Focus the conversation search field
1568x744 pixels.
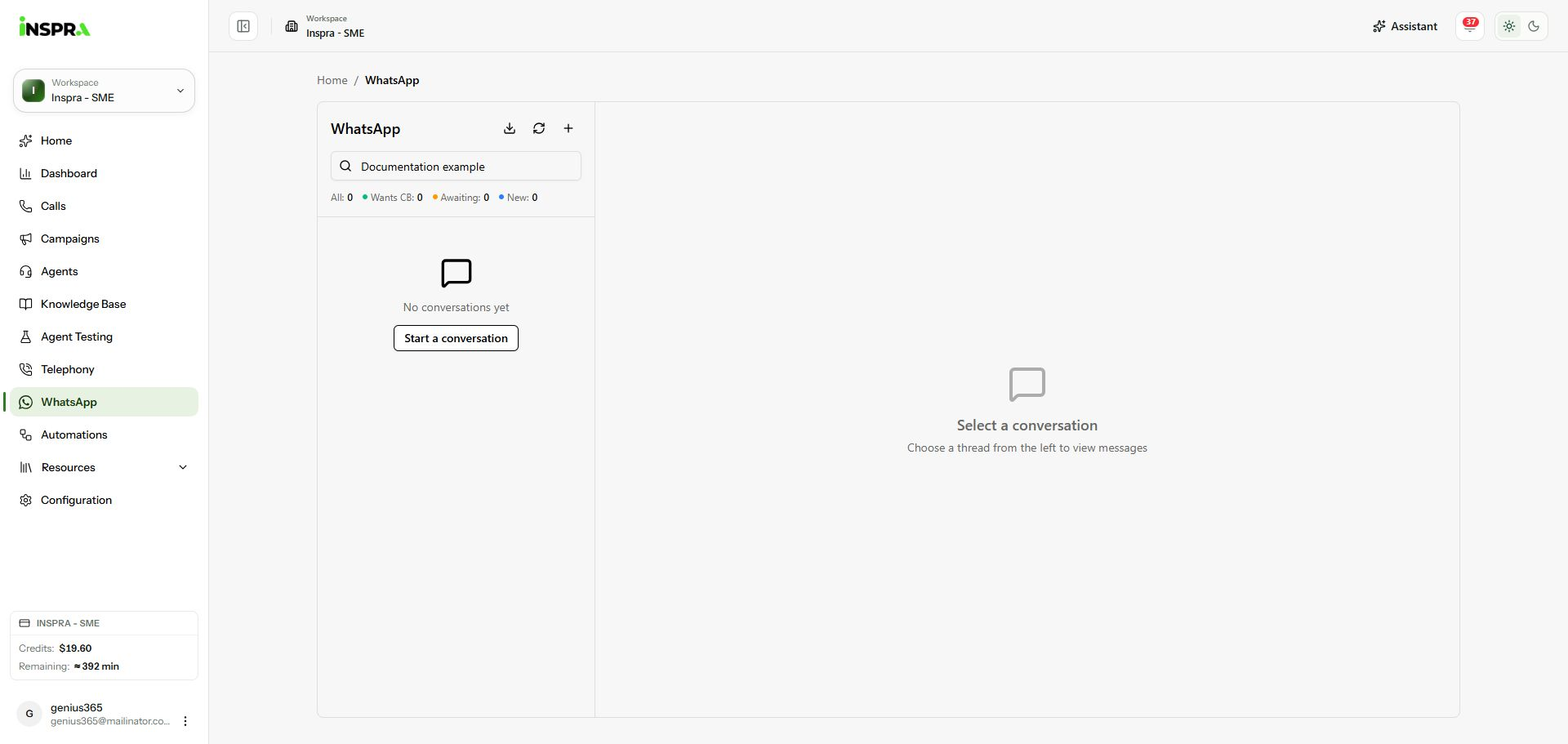click(x=456, y=166)
